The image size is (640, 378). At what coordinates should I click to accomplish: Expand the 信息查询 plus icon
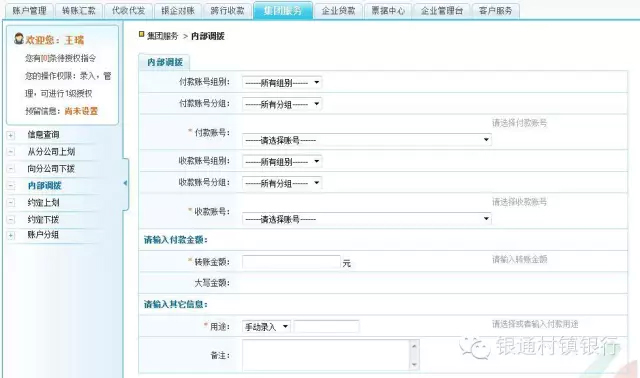tap(11, 135)
